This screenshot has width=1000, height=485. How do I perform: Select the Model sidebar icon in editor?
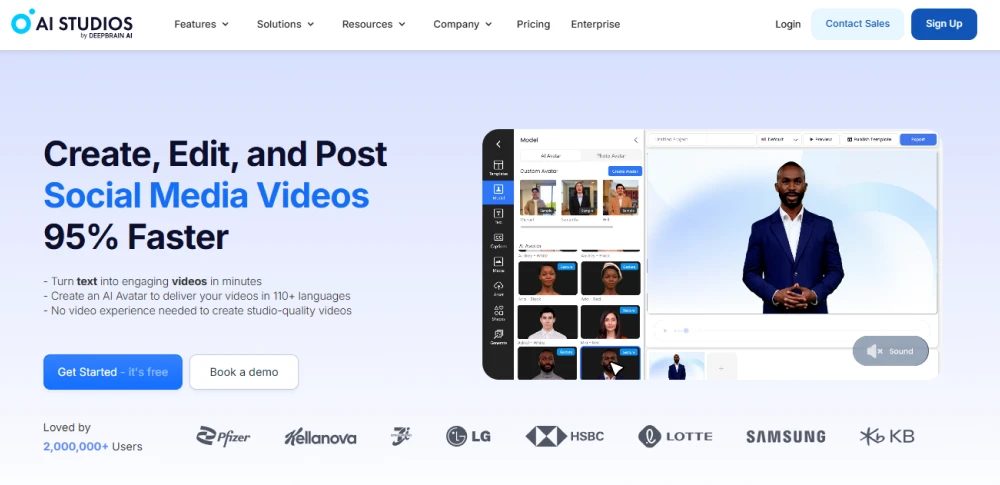(498, 192)
